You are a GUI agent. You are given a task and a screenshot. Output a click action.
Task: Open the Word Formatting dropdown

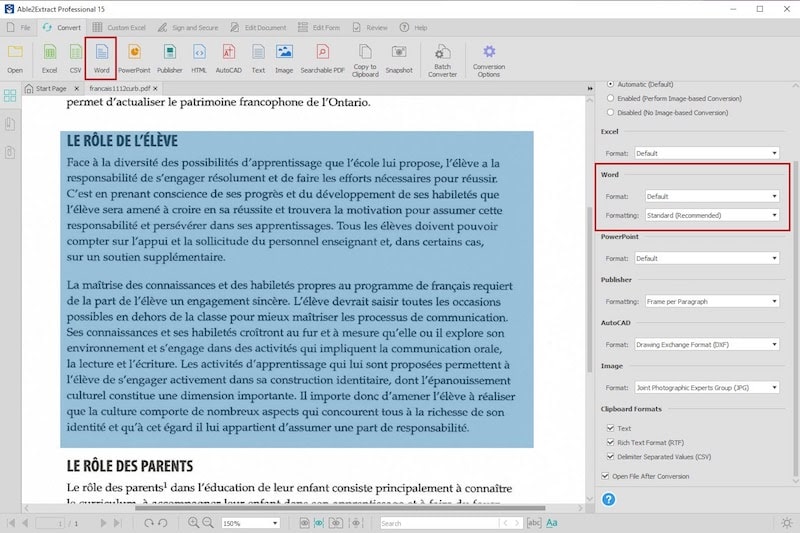712,215
